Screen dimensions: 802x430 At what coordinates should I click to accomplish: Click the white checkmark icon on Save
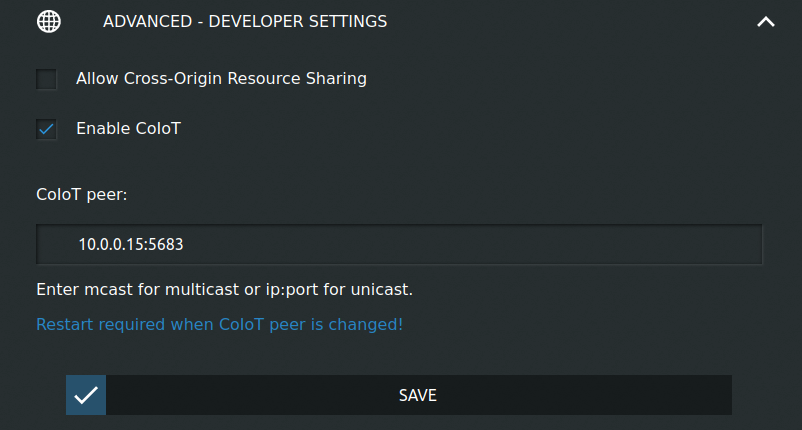86,395
